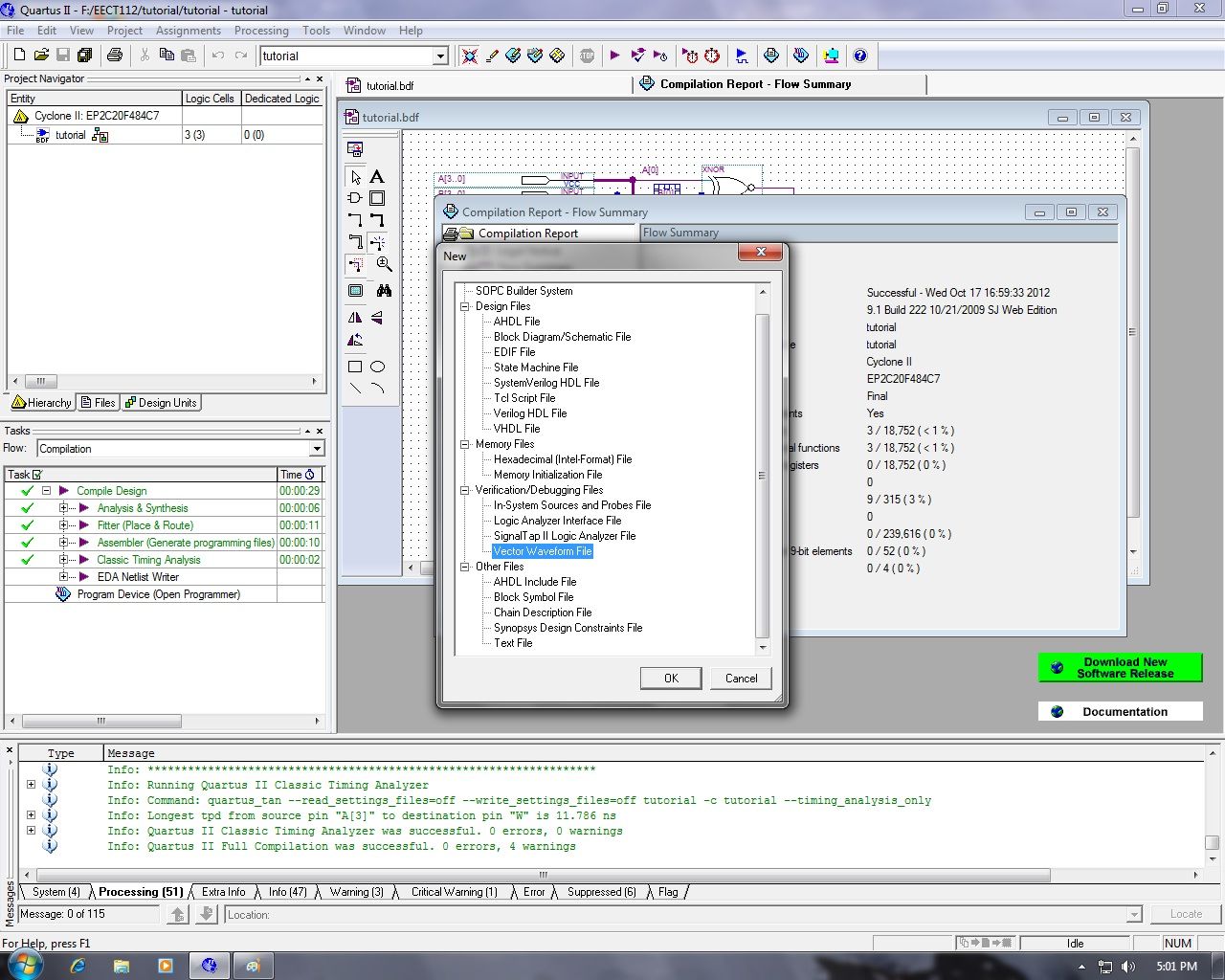Click the Documentation button

coord(1120,711)
